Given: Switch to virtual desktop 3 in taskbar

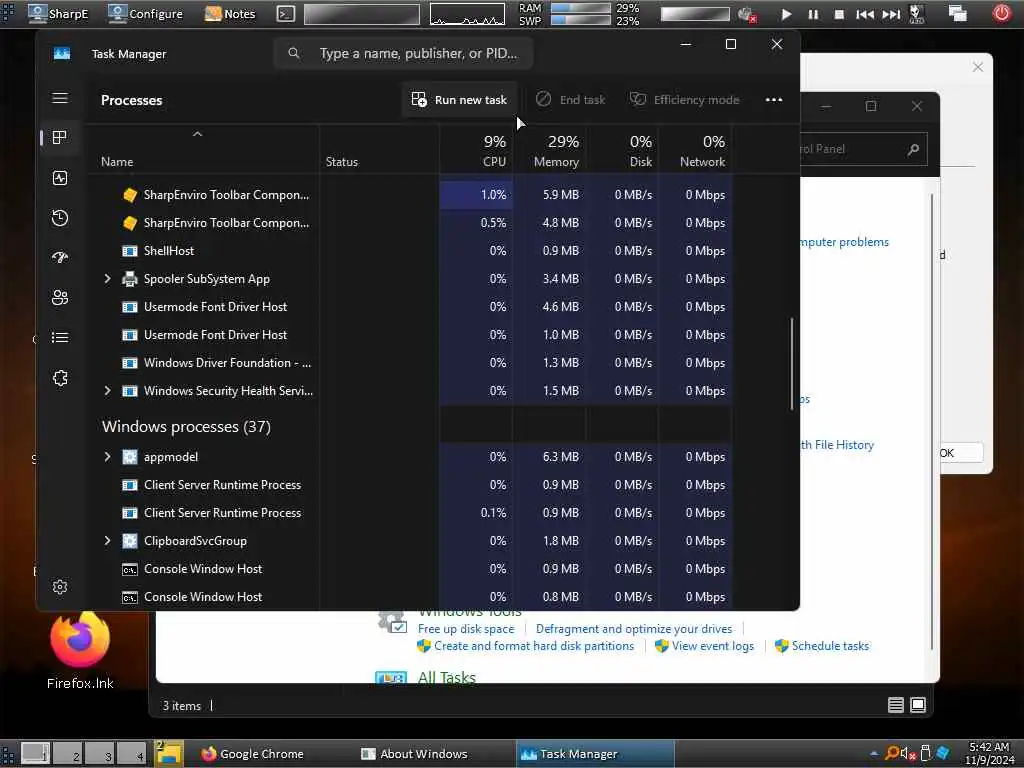Looking at the screenshot, I should (100, 754).
